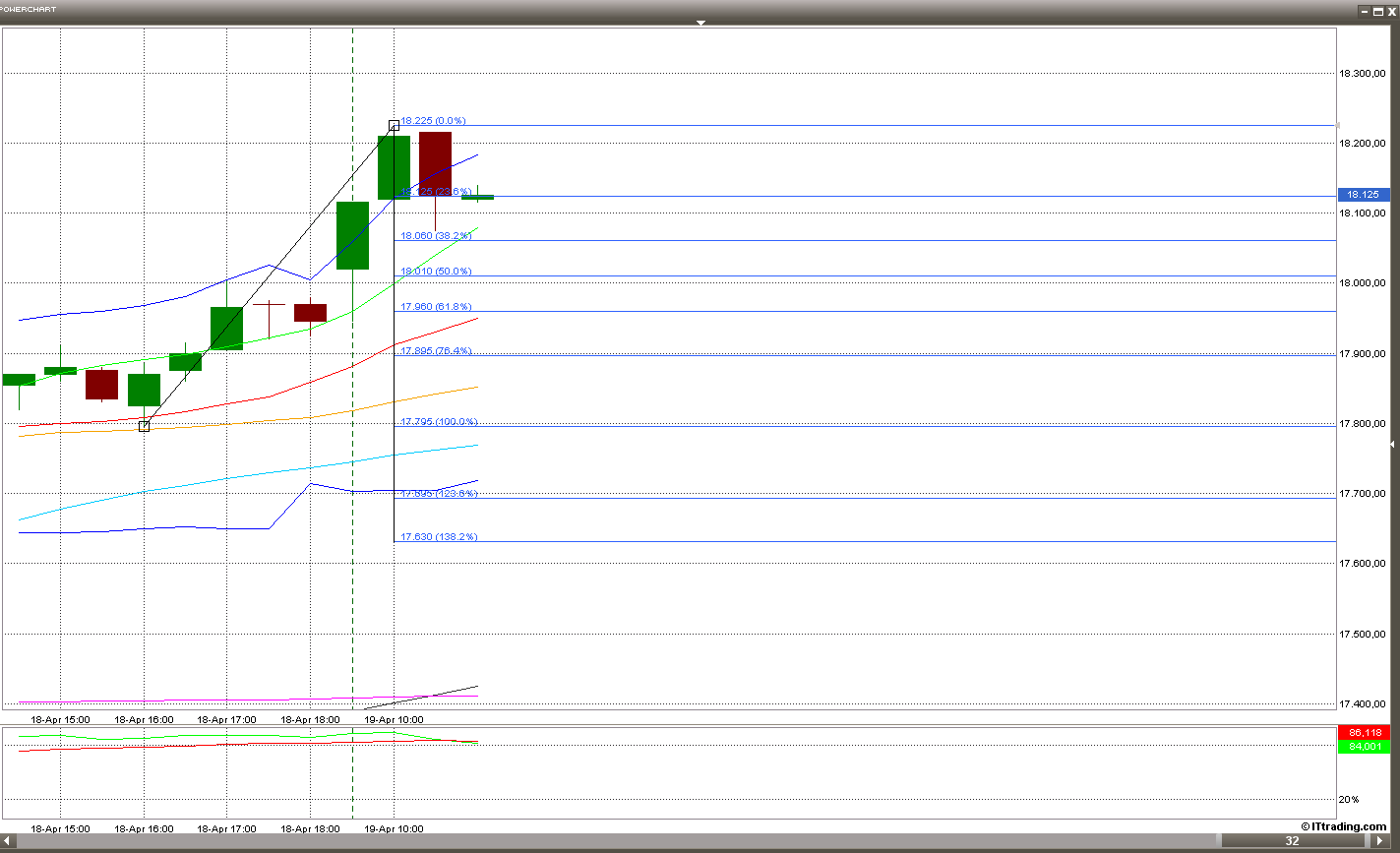Image resolution: width=1400 pixels, height=853 pixels.
Task: Select the large red candle after 19-Apr 10:00
Action: click(435, 163)
